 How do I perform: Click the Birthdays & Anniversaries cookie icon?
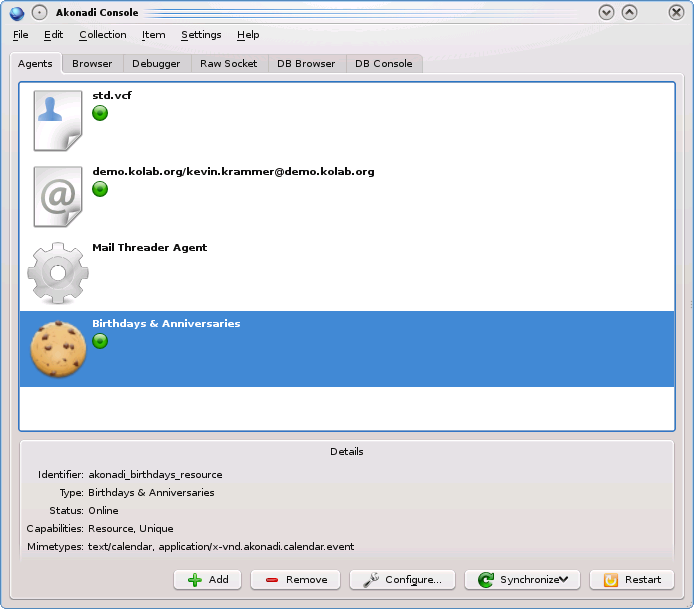point(58,349)
